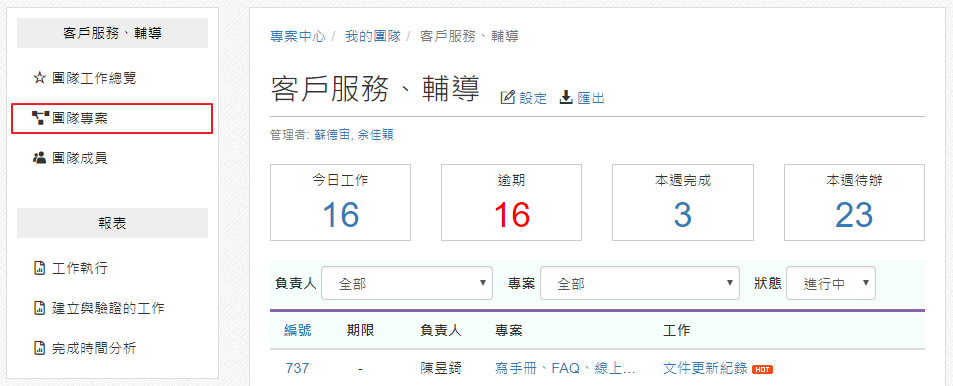Viewport: 953px width, 386px height.
Task: Click the 本週完成 card showing 3
Action: pyautogui.click(x=683, y=202)
